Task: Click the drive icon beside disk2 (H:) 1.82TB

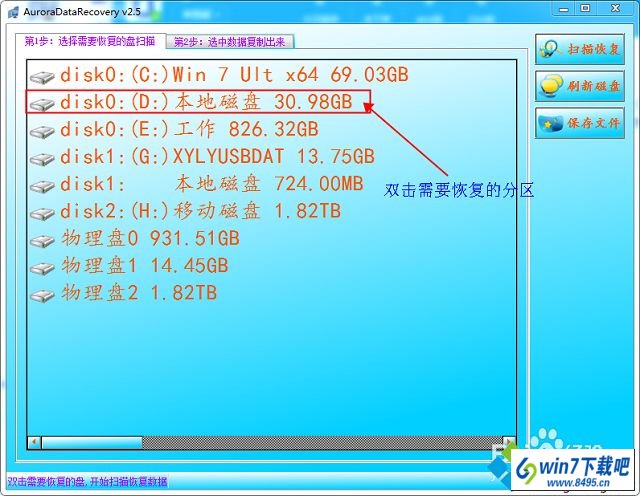Action: click(42, 214)
